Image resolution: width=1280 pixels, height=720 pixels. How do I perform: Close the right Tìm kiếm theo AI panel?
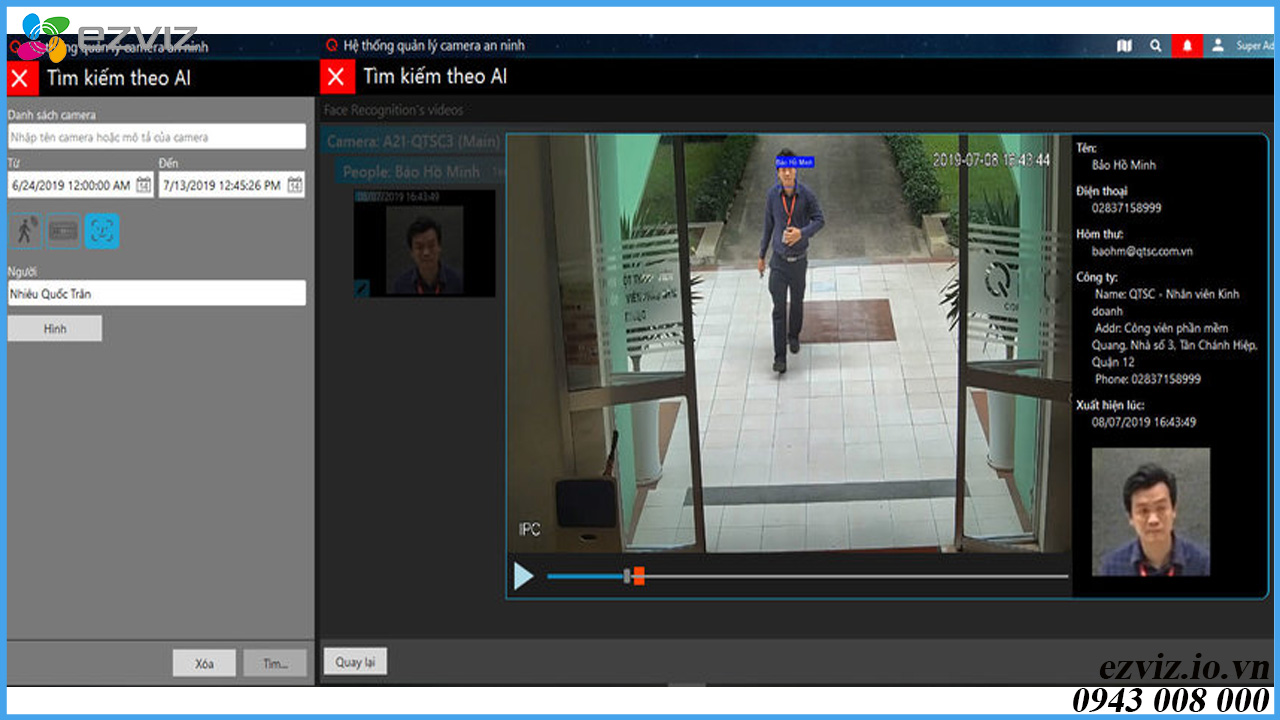pos(336,77)
